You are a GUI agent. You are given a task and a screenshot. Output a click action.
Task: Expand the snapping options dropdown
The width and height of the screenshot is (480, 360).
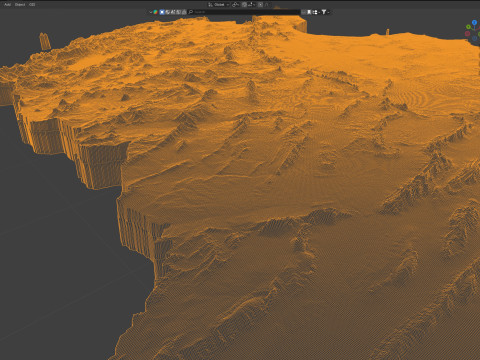click(x=252, y=5)
